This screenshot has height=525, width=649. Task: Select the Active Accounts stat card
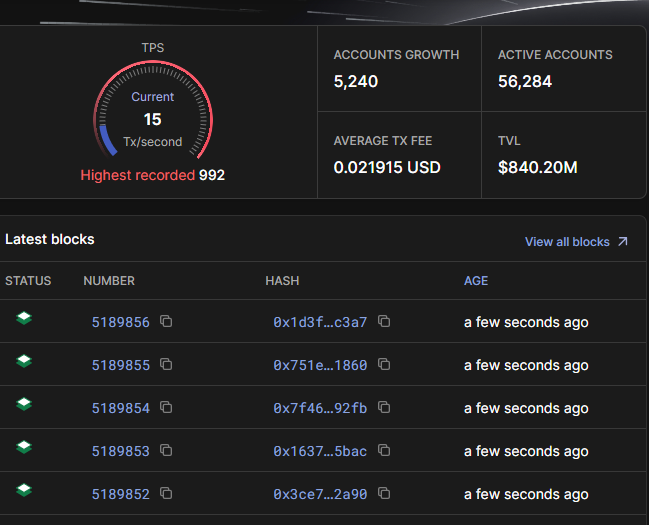click(x=563, y=69)
